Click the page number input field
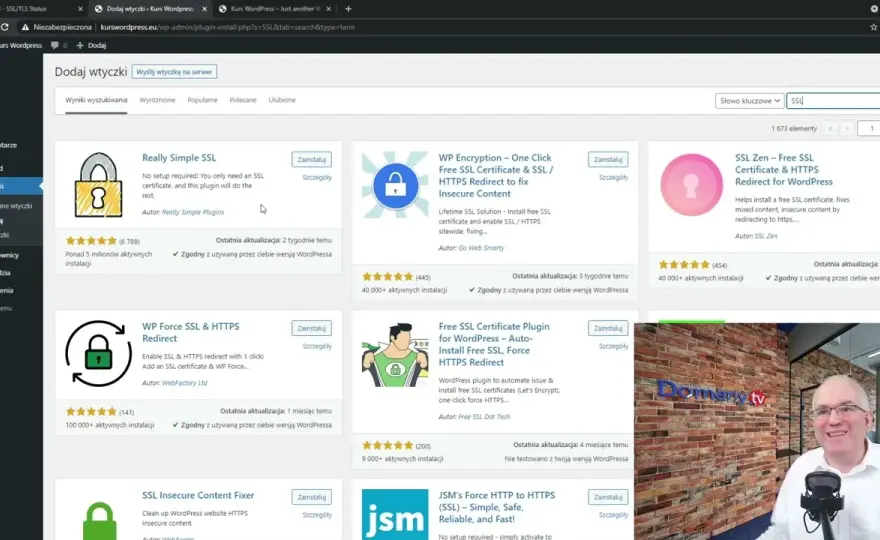Image resolution: width=880 pixels, height=540 pixels. pyautogui.click(x=869, y=129)
